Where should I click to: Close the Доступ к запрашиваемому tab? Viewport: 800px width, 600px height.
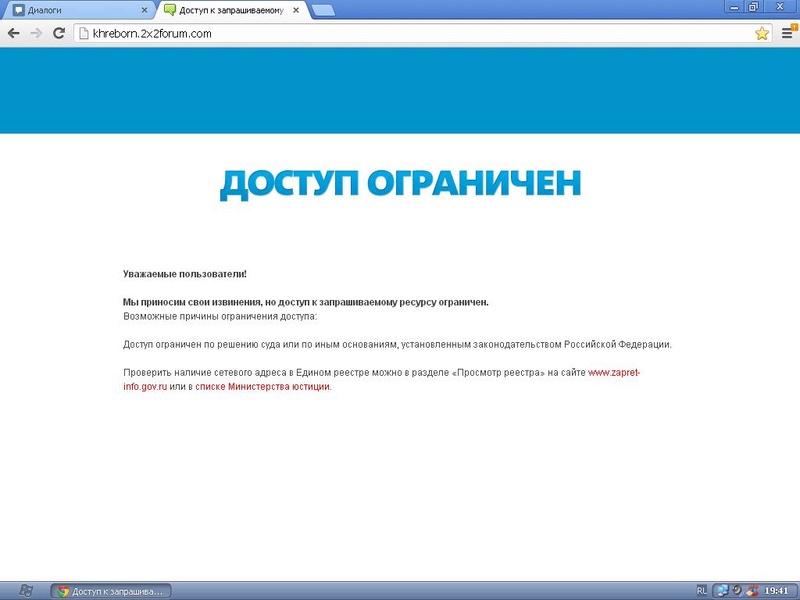[x=296, y=10]
